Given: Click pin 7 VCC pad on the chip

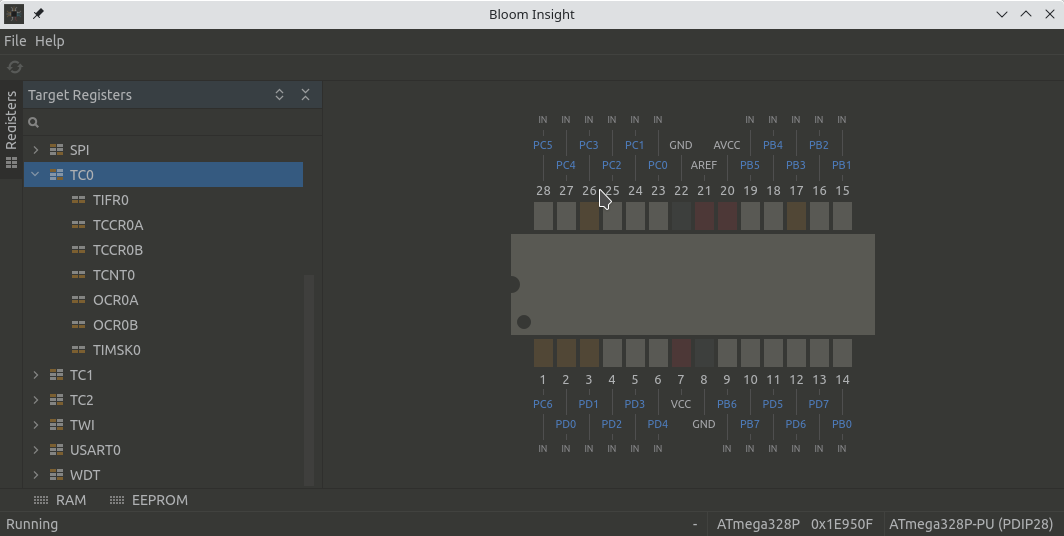Looking at the screenshot, I should [x=681, y=353].
